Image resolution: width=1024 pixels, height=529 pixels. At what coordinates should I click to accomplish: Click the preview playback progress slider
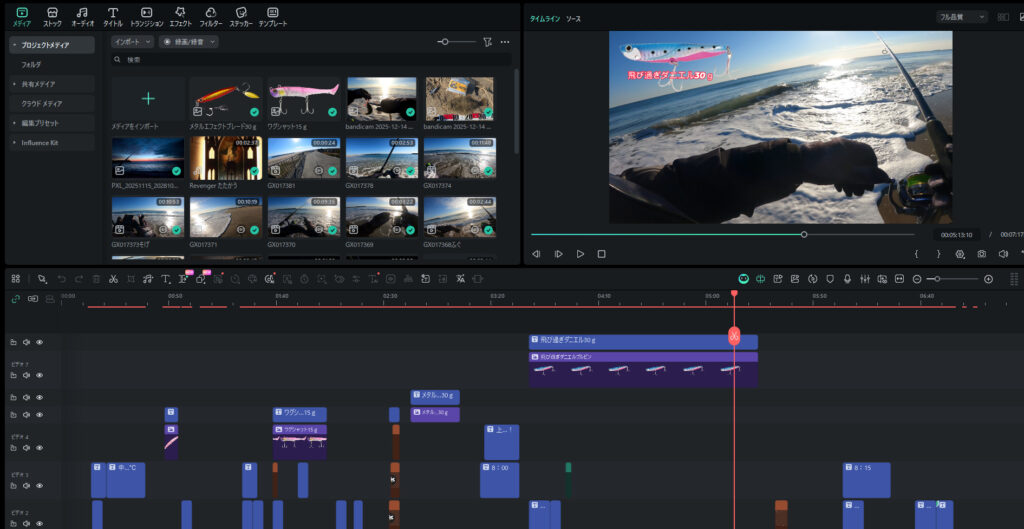[x=804, y=234]
